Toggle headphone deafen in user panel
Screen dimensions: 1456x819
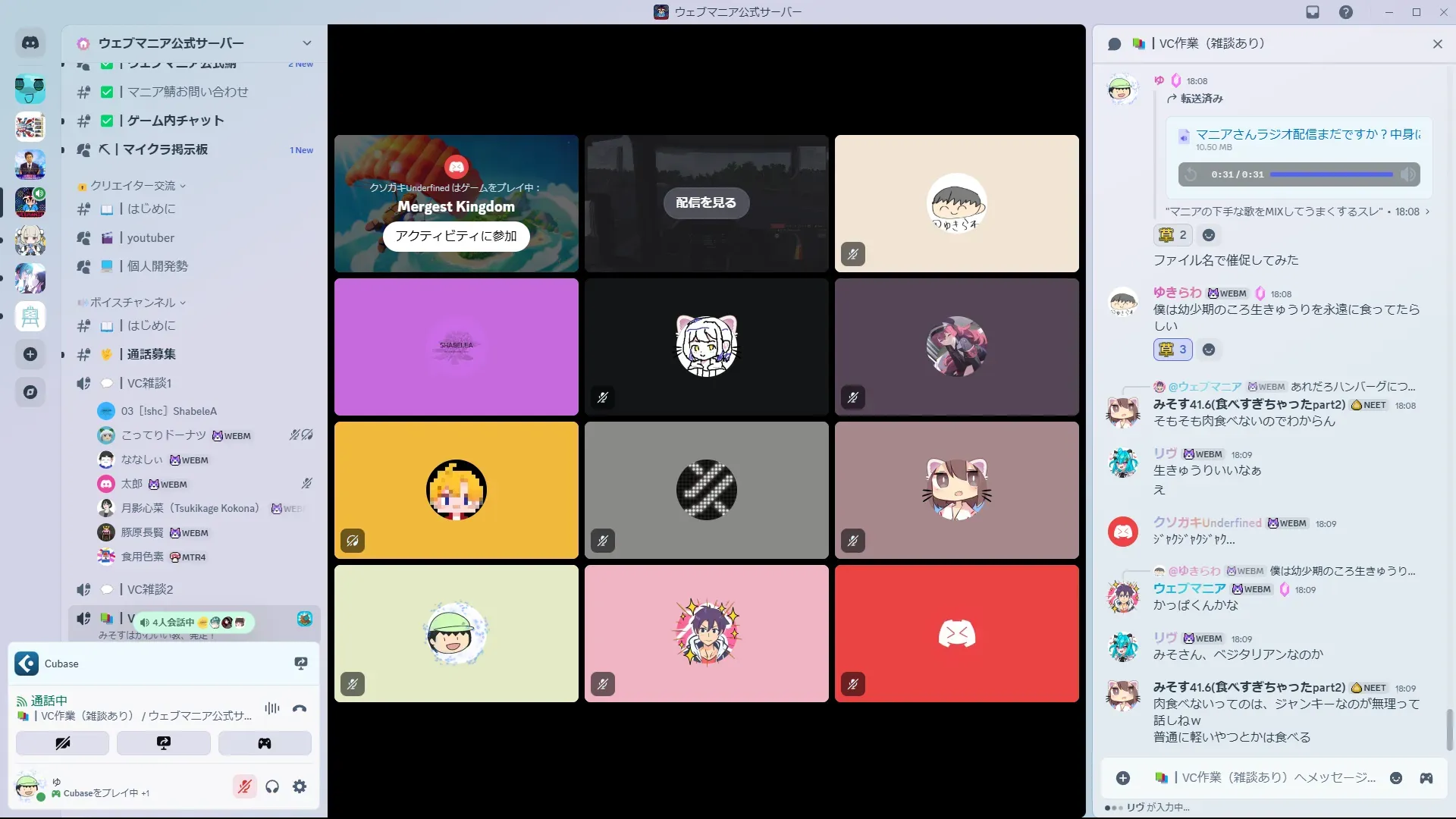[x=272, y=786]
